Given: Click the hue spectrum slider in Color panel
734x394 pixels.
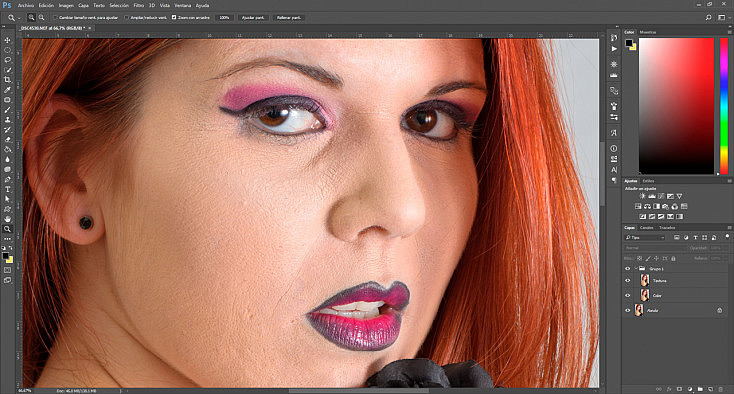Looking at the screenshot, I should pyautogui.click(x=724, y=106).
